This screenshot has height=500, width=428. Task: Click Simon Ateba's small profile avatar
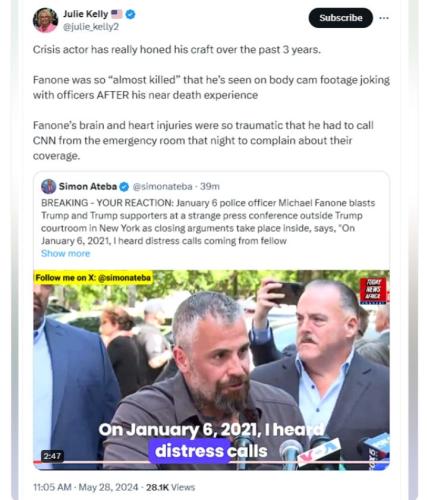[48, 186]
